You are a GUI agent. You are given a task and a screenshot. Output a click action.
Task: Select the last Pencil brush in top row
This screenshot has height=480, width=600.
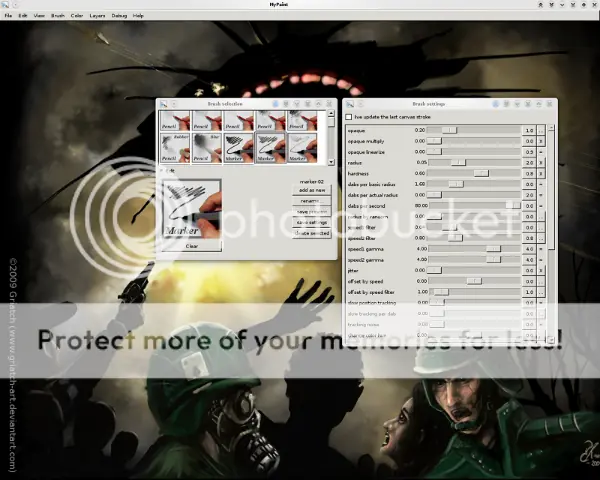302,121
